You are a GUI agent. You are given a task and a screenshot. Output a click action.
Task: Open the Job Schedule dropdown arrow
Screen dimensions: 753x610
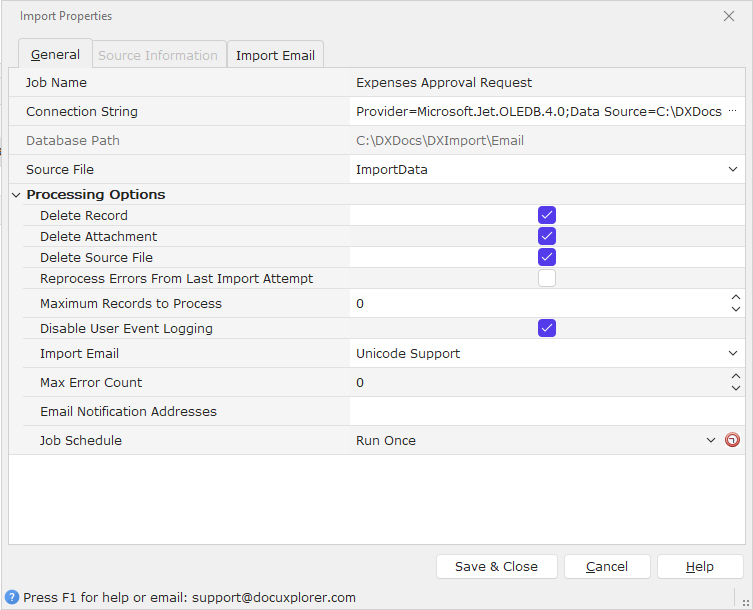click(711, 440)
